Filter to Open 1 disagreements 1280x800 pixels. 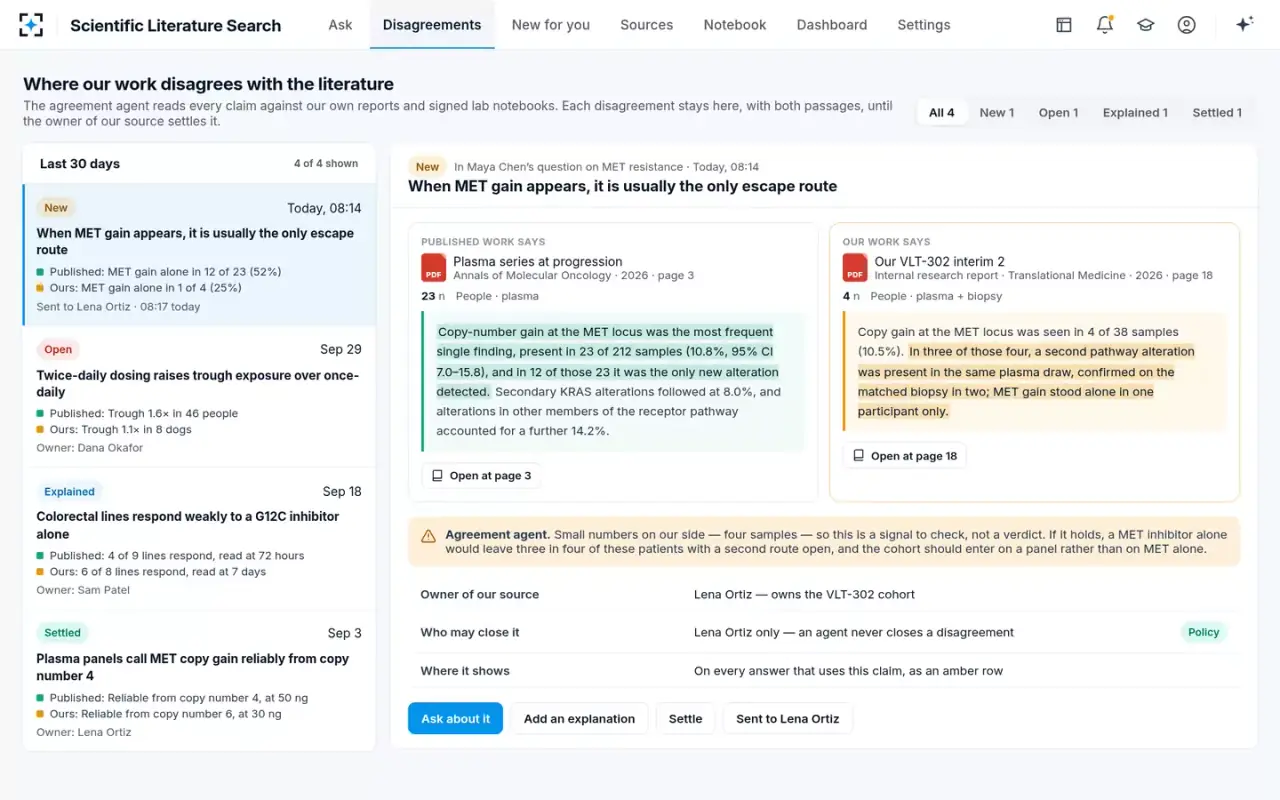pyautogui.click(x=1059, y=113)
